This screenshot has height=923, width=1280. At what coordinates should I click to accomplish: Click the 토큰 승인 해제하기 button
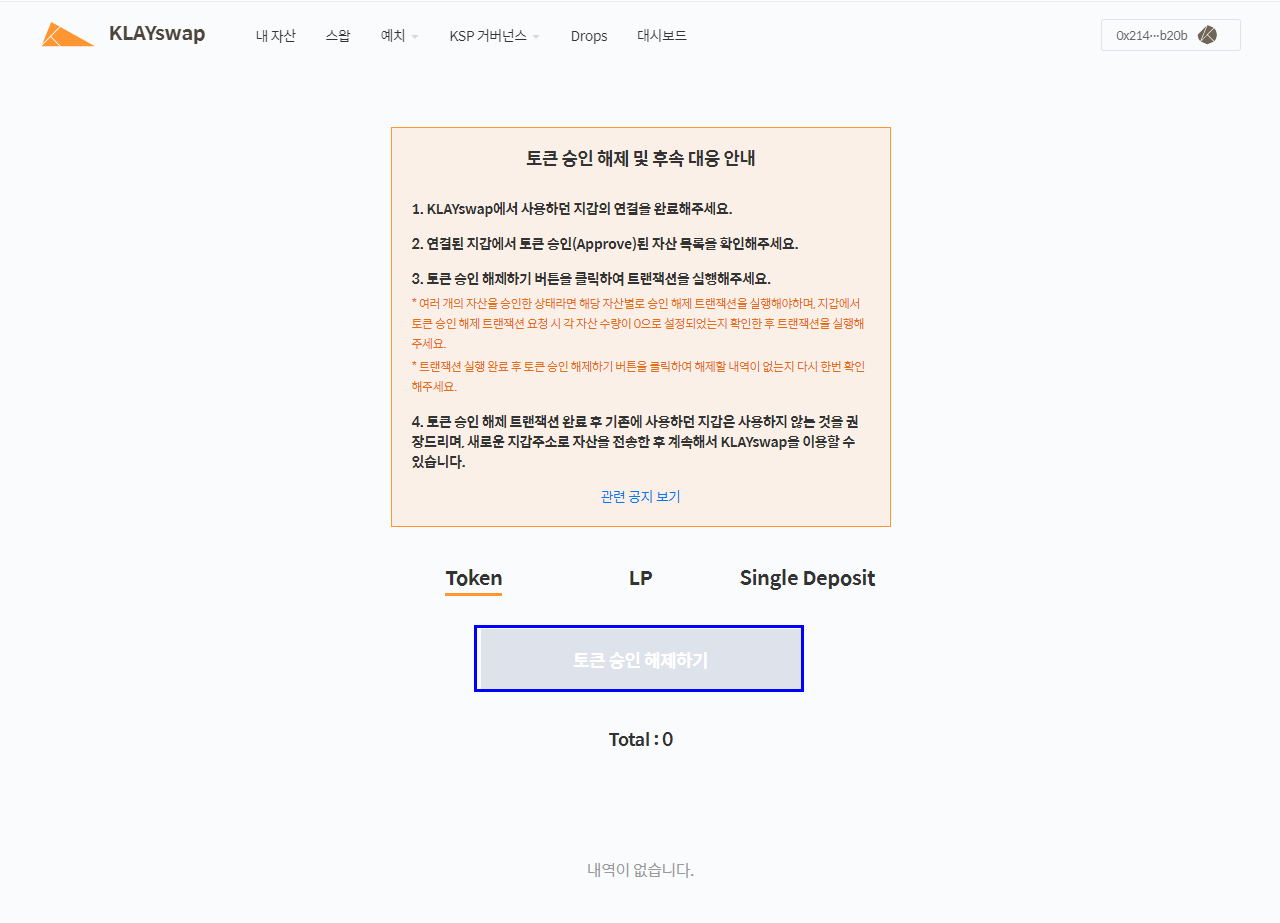coord(639,659)
